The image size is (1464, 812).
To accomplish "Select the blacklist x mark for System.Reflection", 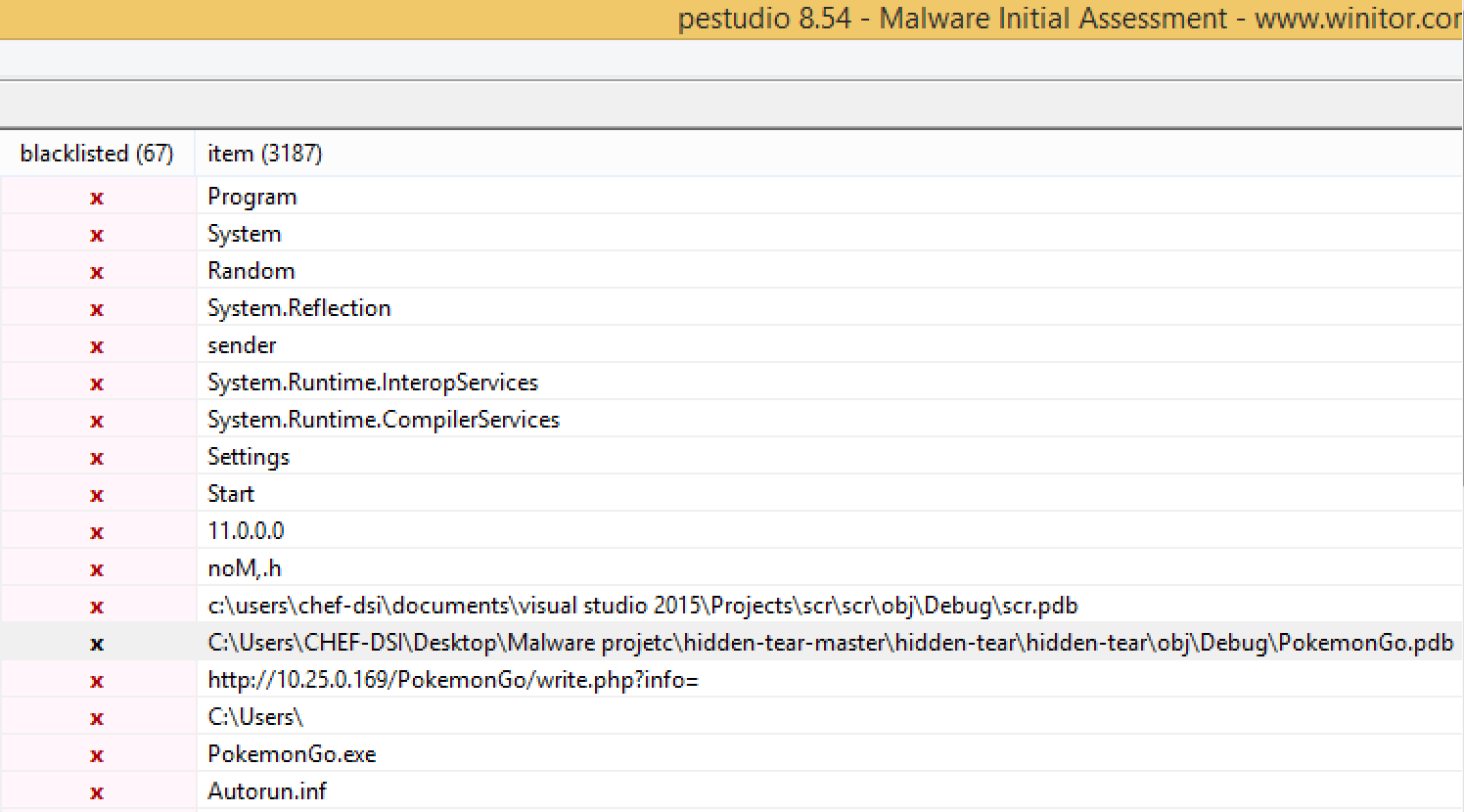I will point(97,309).
